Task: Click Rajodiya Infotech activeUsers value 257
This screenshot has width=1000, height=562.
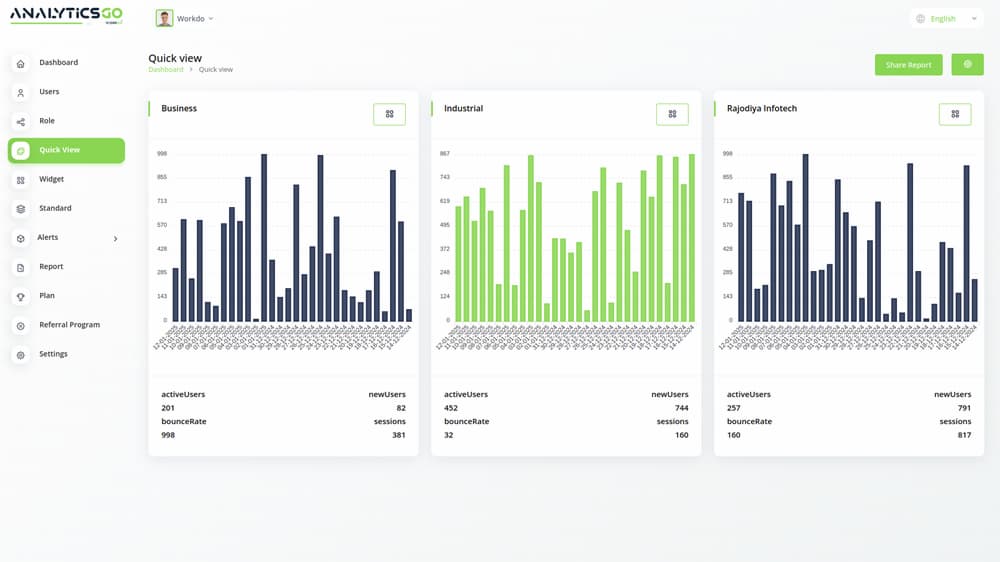Action: [x=733, y=408]
